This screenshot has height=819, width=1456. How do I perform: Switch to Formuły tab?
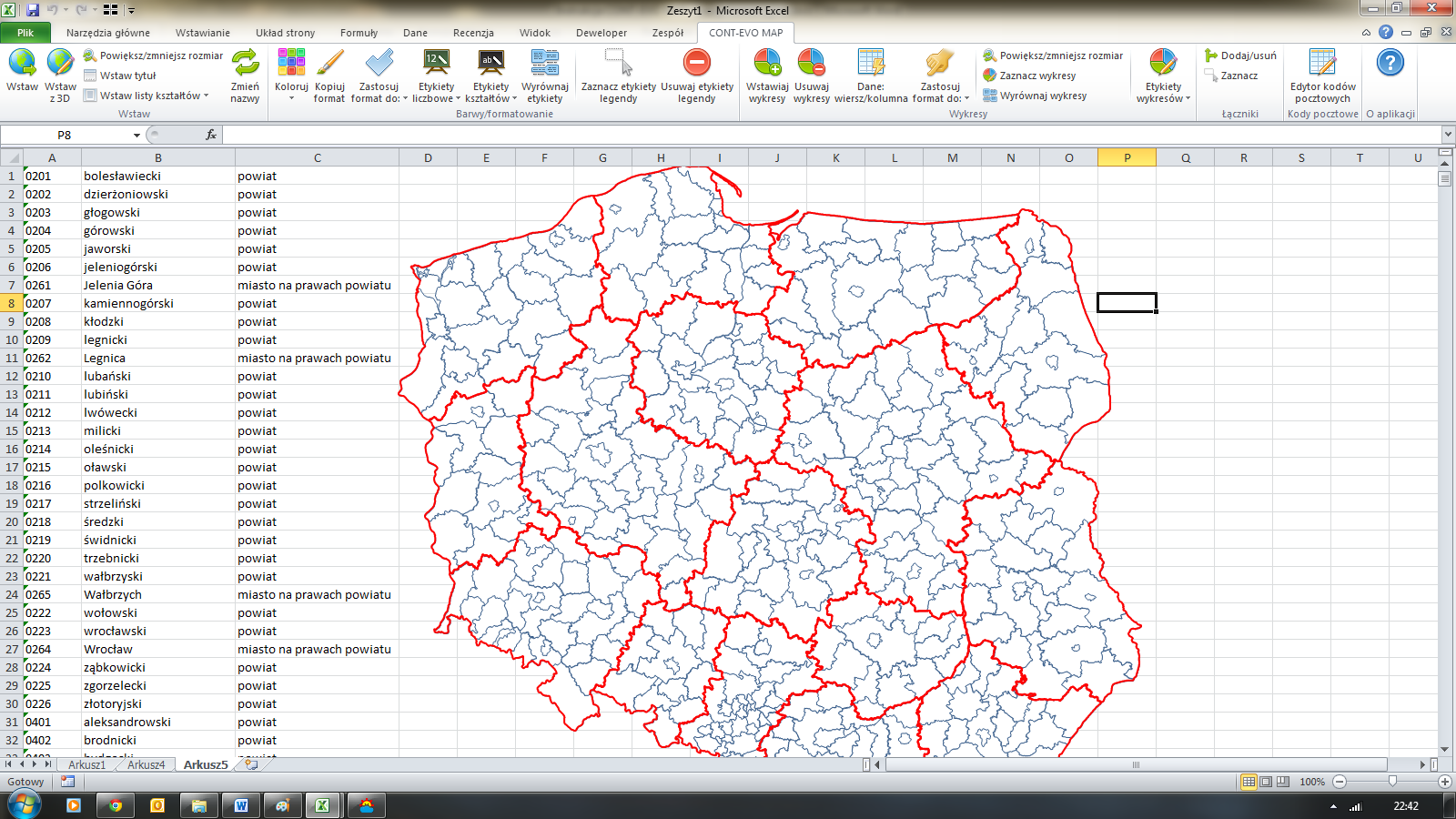click(359, 33)
